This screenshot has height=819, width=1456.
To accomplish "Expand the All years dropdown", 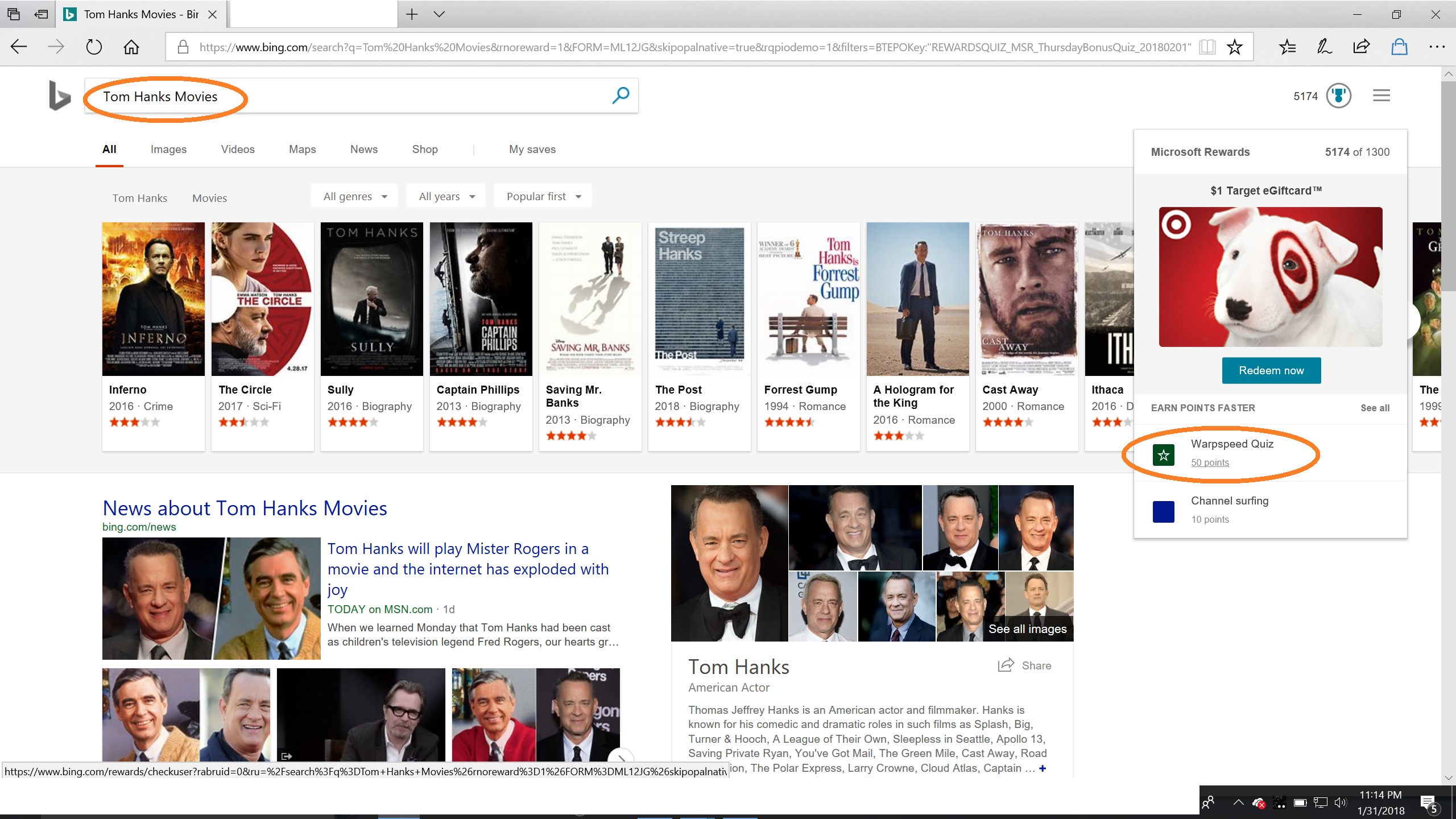I will tap(446, 196).
